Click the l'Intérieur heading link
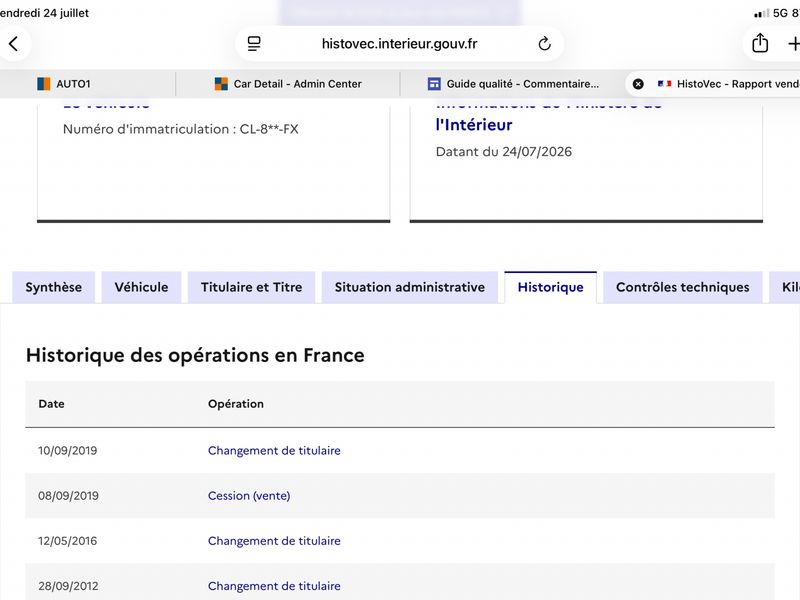Image resolution: width=800 pixels, height=600 pixels. click(x=474, y=125)
